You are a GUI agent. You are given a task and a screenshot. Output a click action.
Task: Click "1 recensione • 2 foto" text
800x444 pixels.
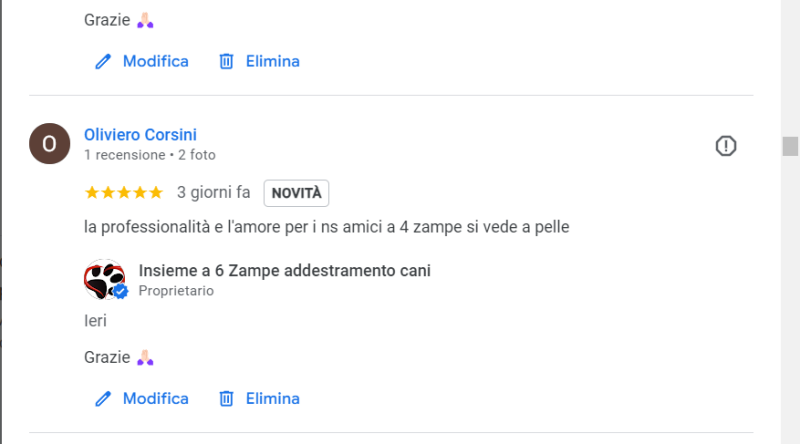pyautogui.click(x=150, y=155)
